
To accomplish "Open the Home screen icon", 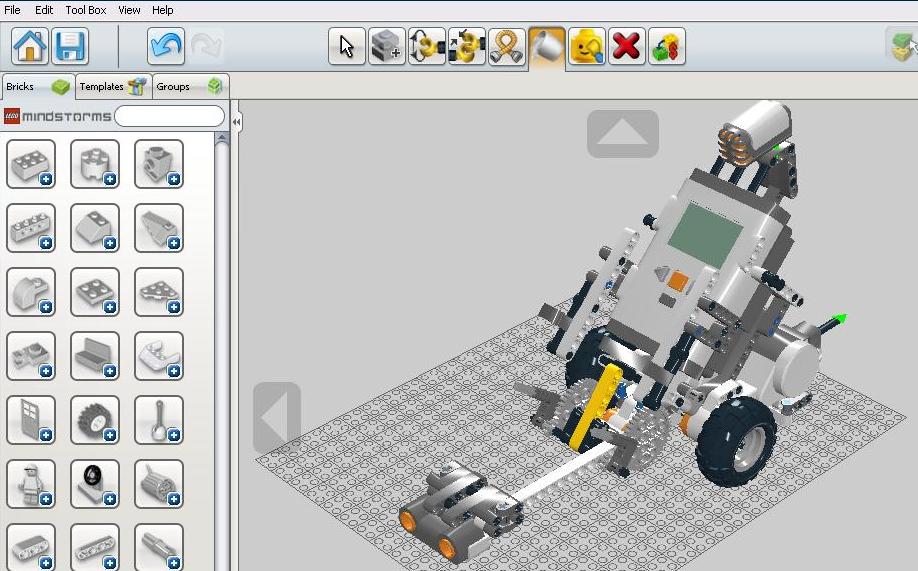I will [x=30, y=46].
